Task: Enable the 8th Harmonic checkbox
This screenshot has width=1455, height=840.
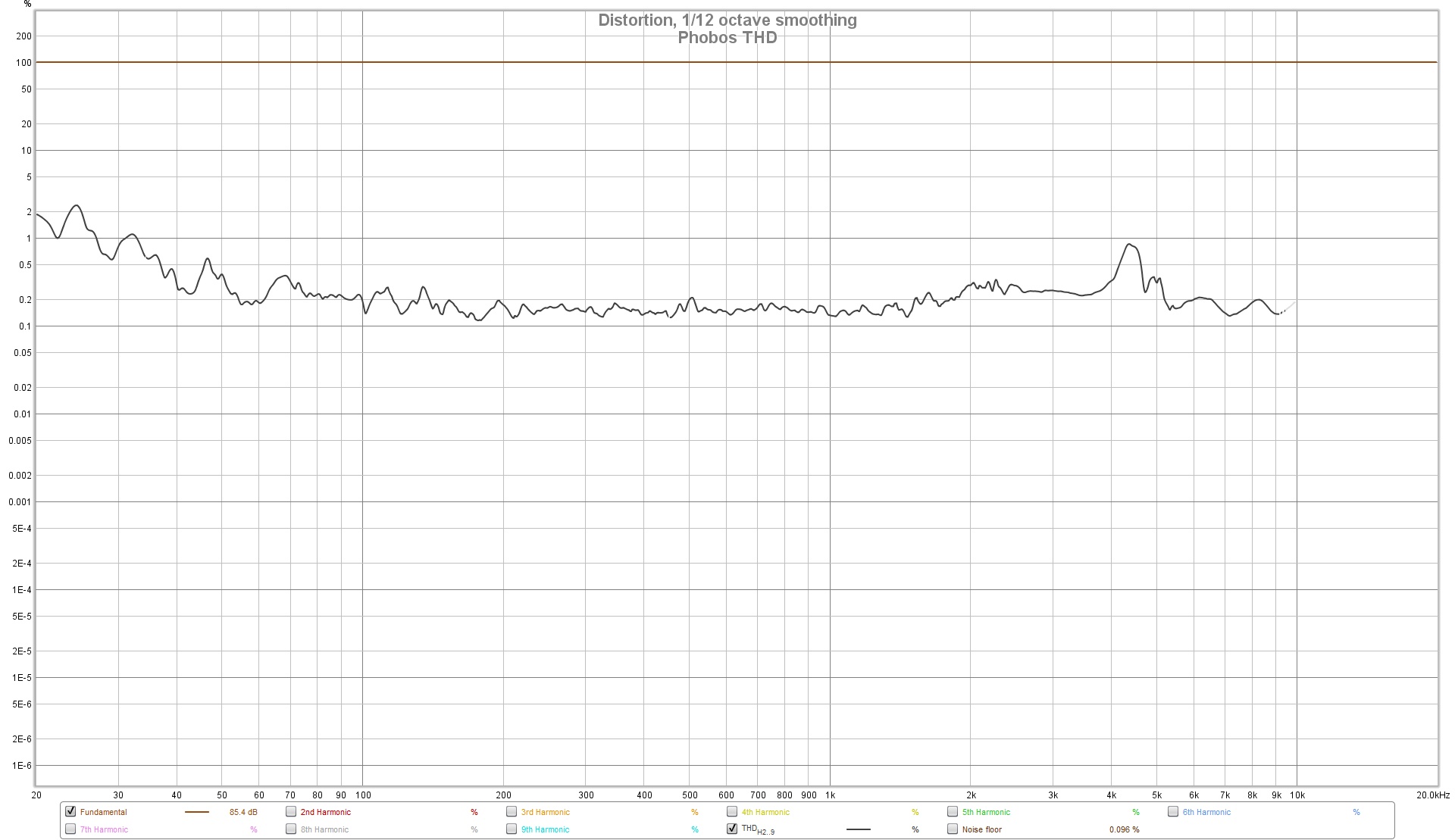Action: [x=291, y=829]
